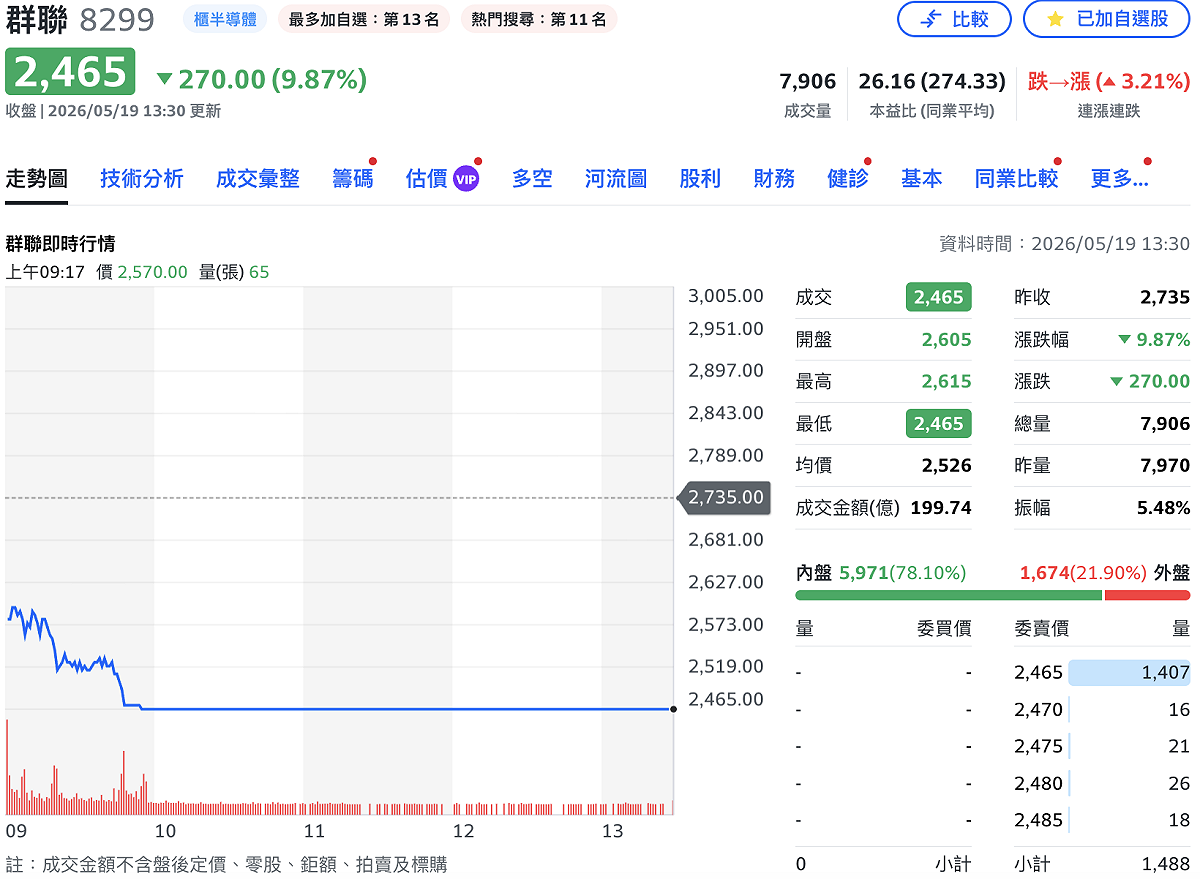Click the 3,005.00 upper price axis label
Image resolution: width=1200 pixels, height=879 pixels.
(726, 296)
